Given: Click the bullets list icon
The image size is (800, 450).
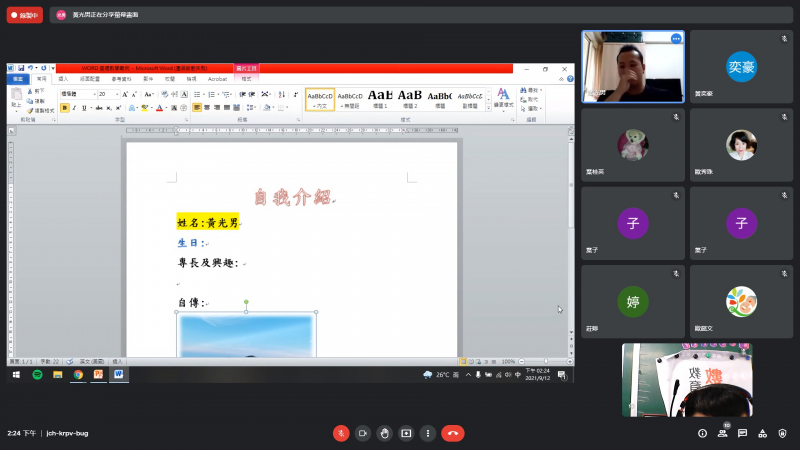Looking at the screenshot, I should (x=197, y=94).
